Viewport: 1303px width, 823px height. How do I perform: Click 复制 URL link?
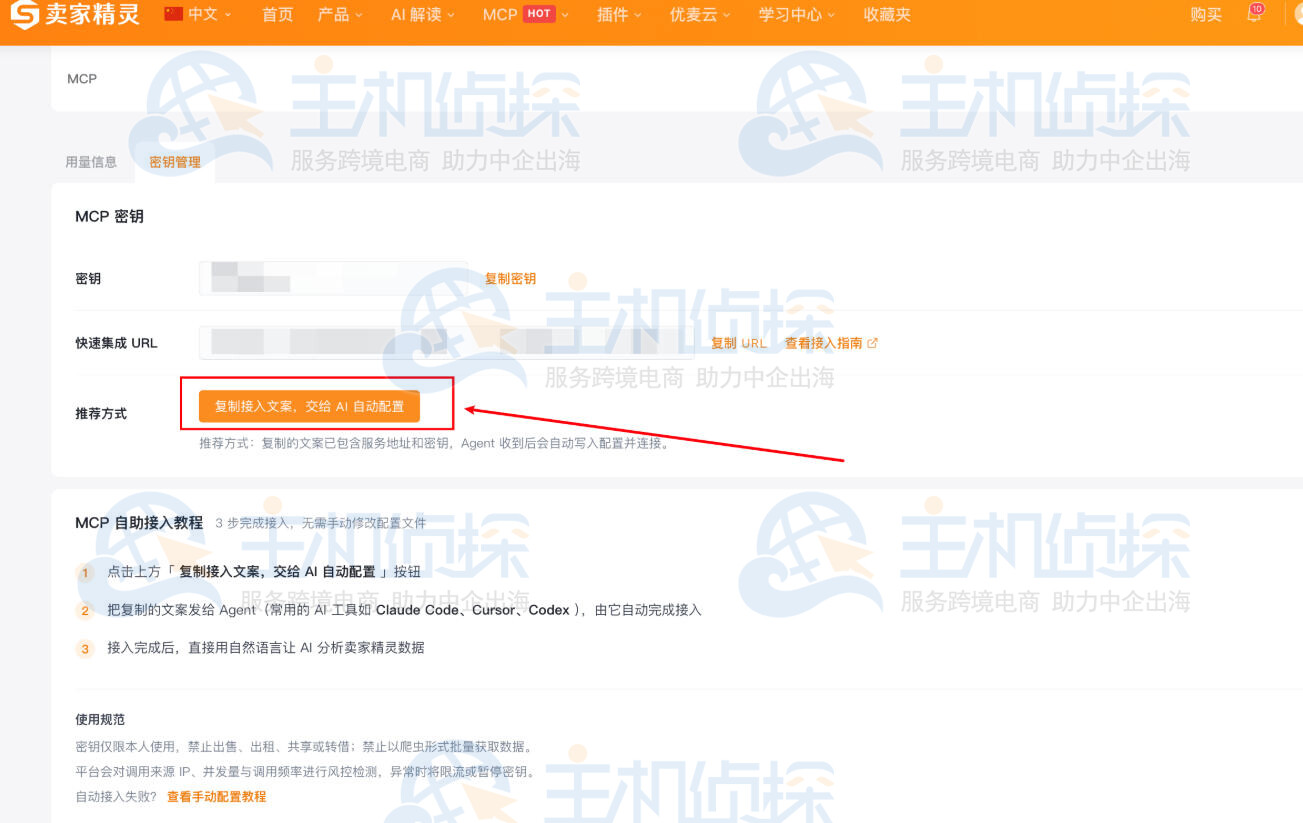tap(739, 343)
